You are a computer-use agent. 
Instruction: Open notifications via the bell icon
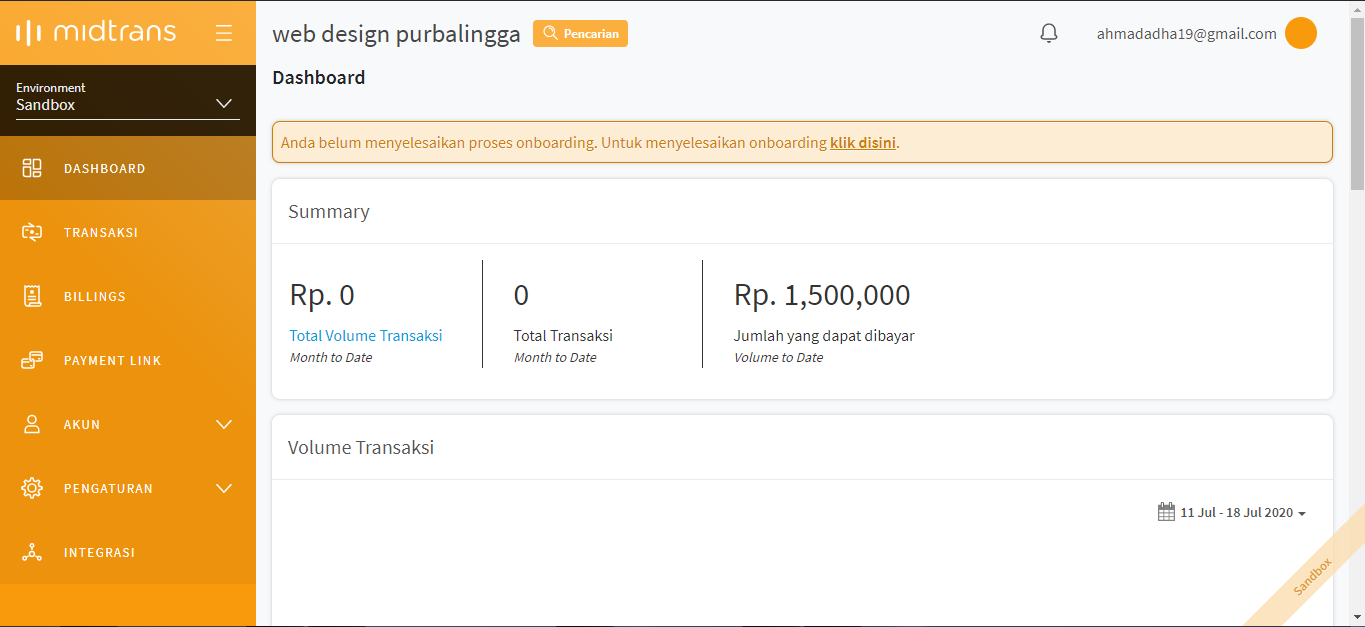[x=1048, y=32]
